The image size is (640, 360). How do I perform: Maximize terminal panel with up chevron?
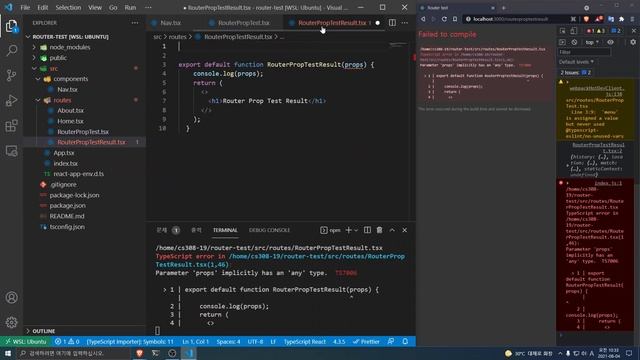(392, 230)
